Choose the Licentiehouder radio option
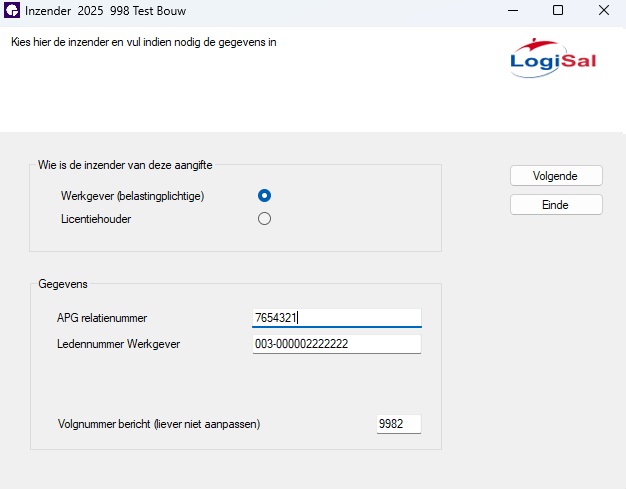This screenshot has width=626, height=489. 264,219
